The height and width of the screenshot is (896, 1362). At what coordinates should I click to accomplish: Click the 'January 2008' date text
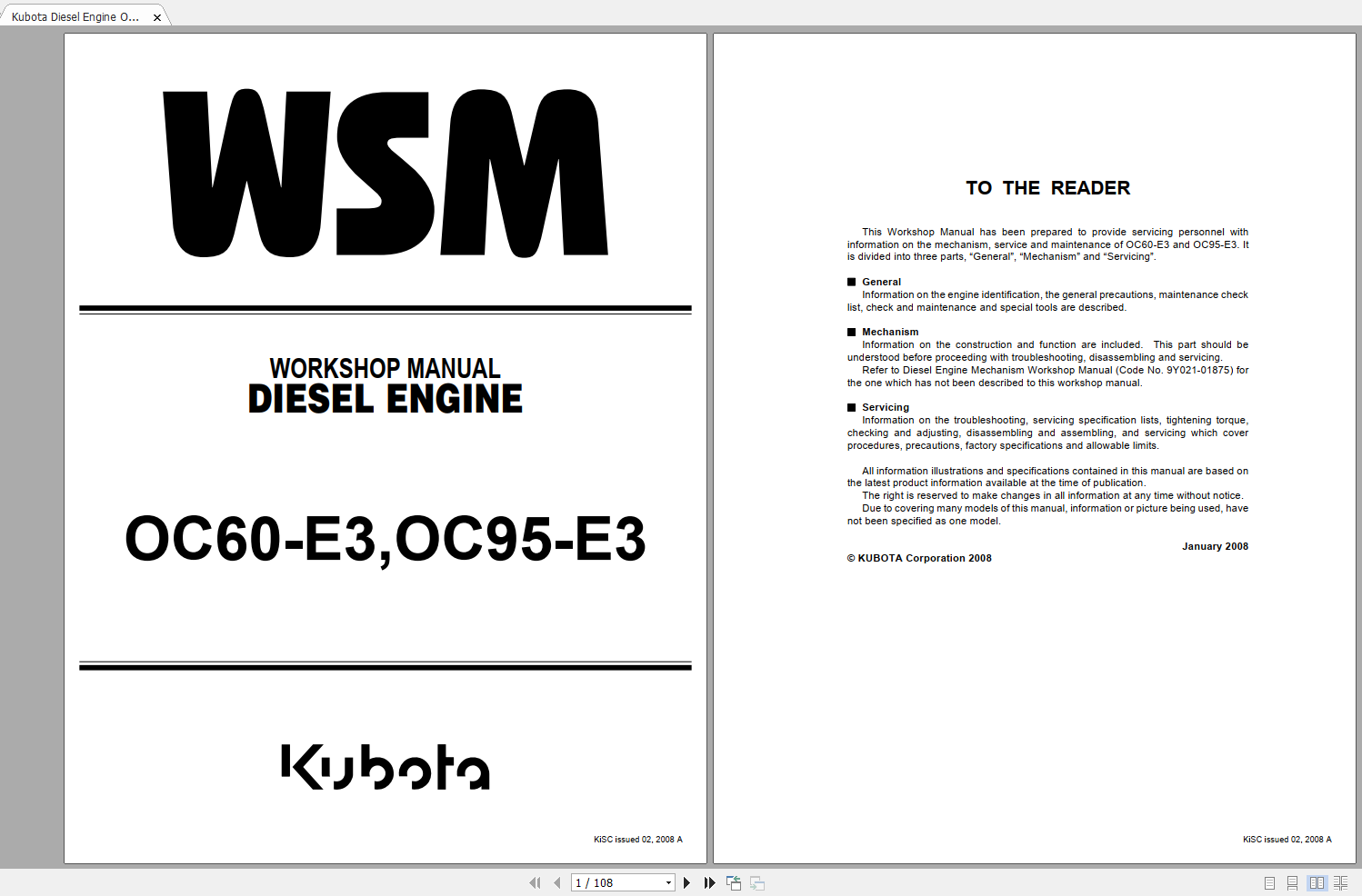coord(1215,546)
